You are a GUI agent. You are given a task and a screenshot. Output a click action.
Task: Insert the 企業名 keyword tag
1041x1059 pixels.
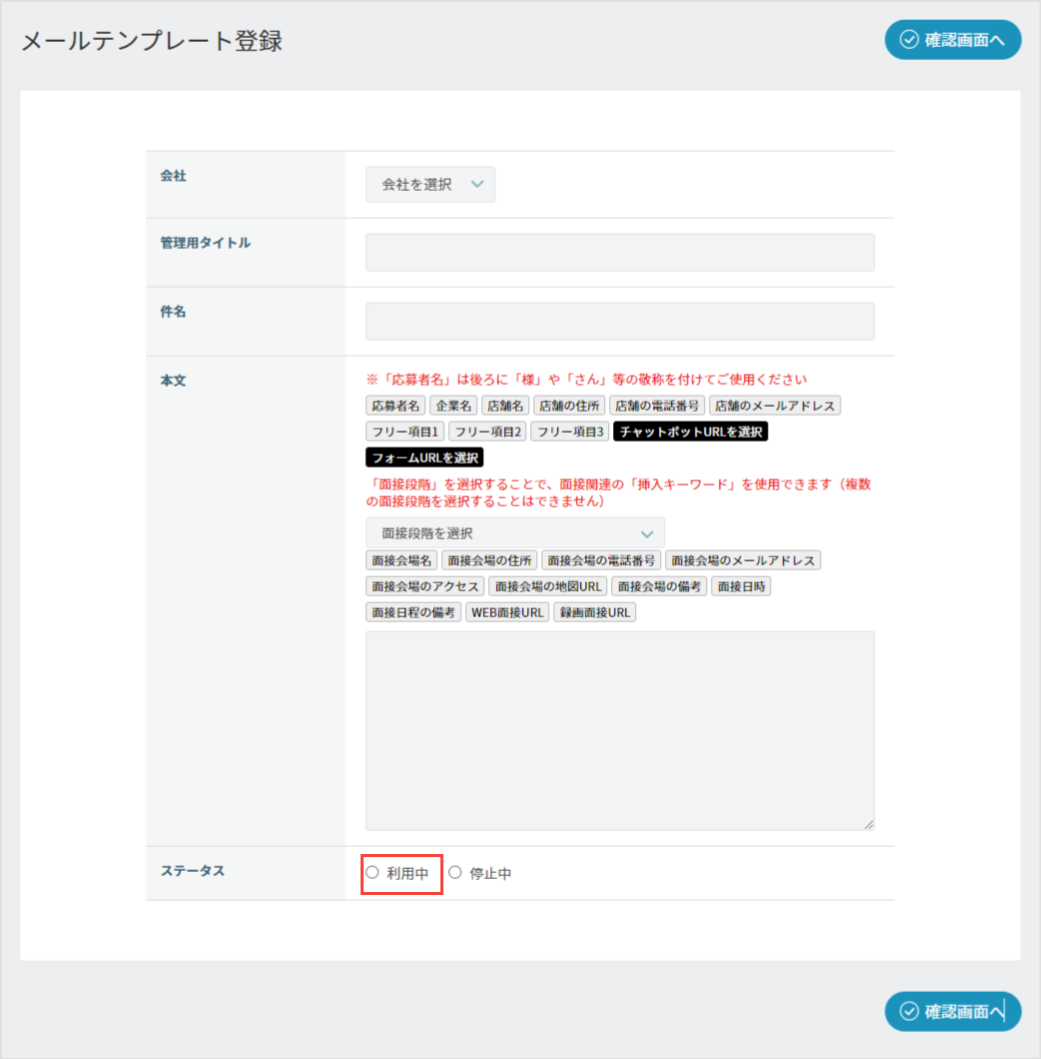[452, 406]
